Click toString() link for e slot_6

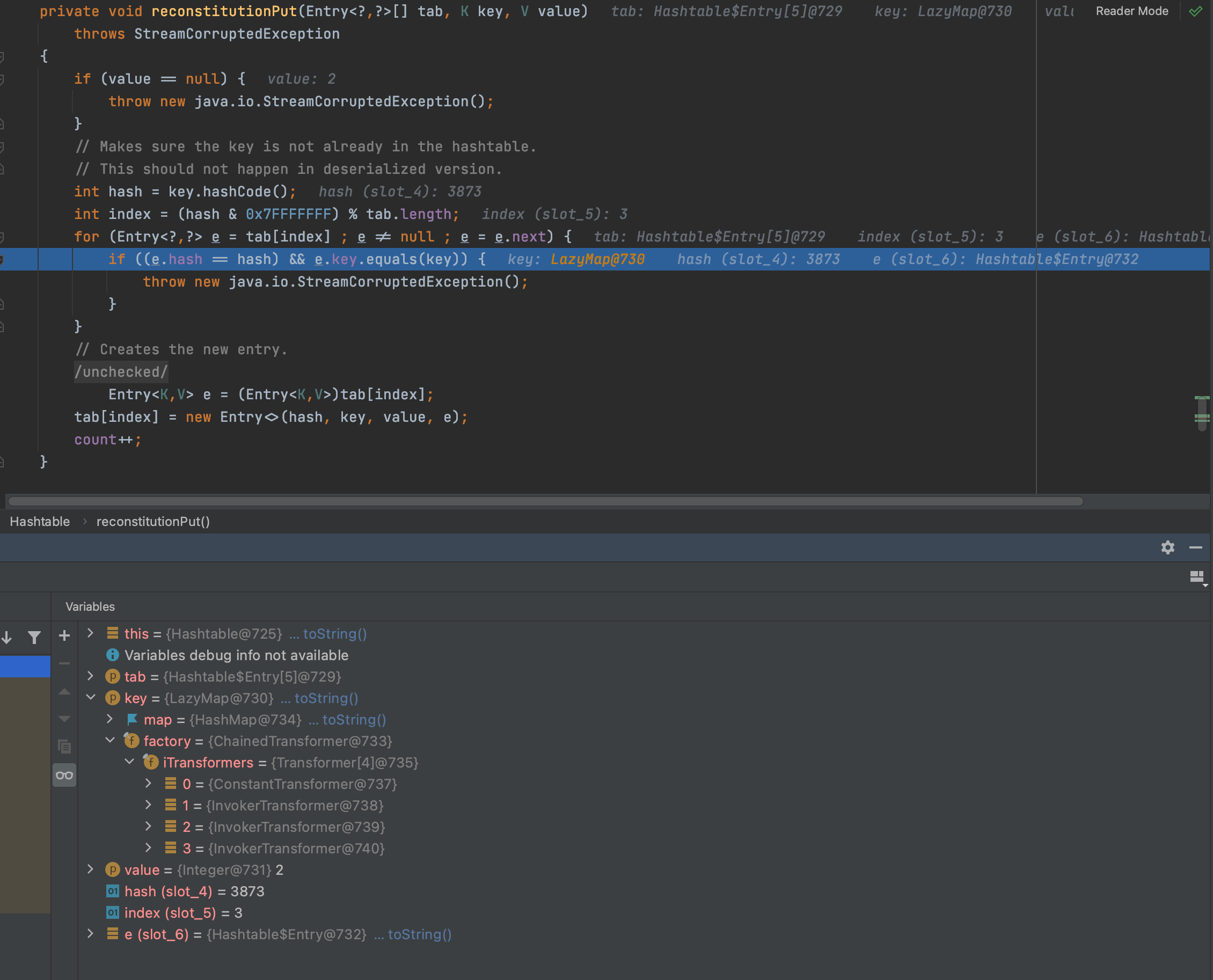point(419,934)
